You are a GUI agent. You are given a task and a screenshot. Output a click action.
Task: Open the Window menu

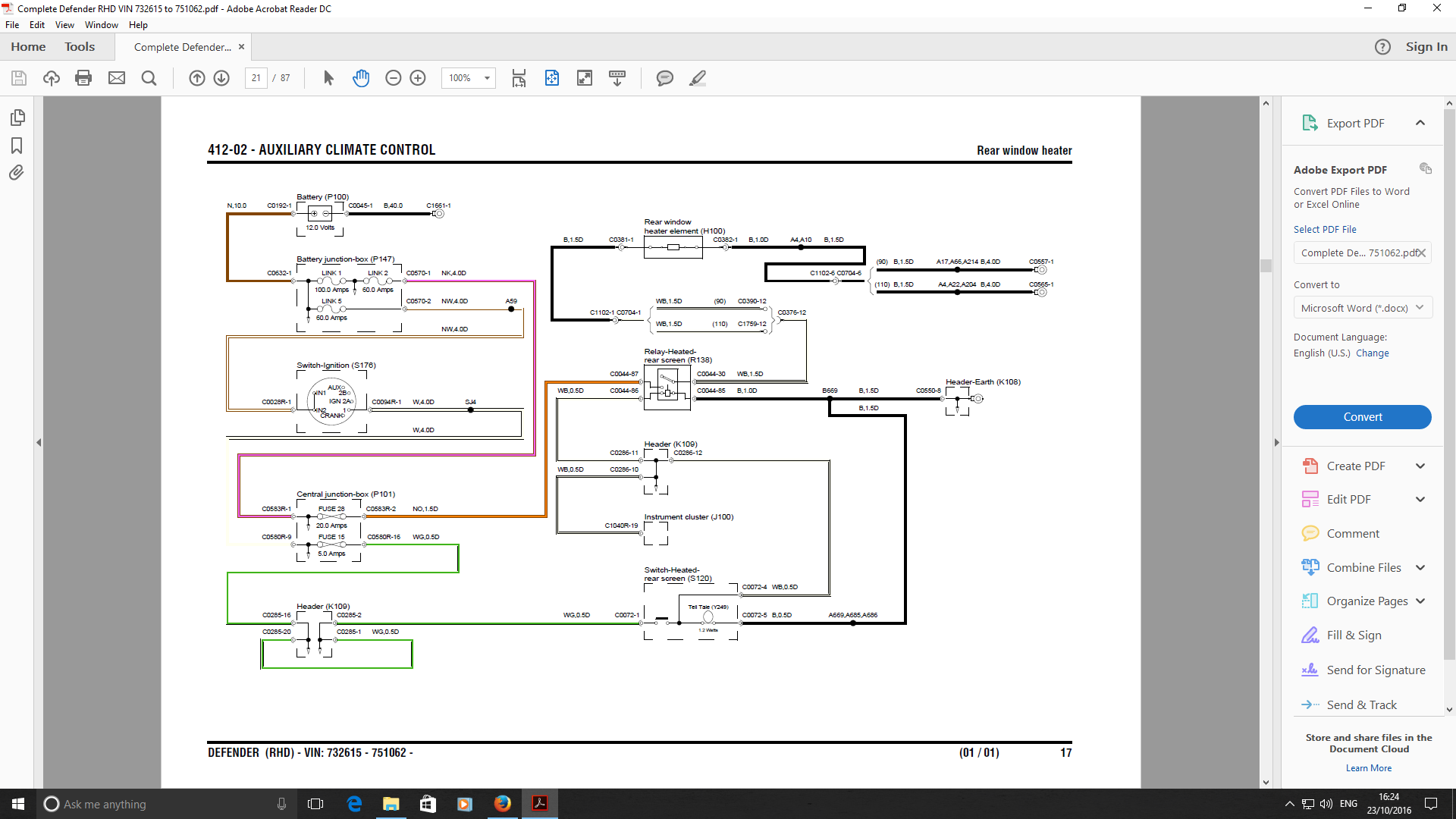pyautogui.click(x=102, y=25)
